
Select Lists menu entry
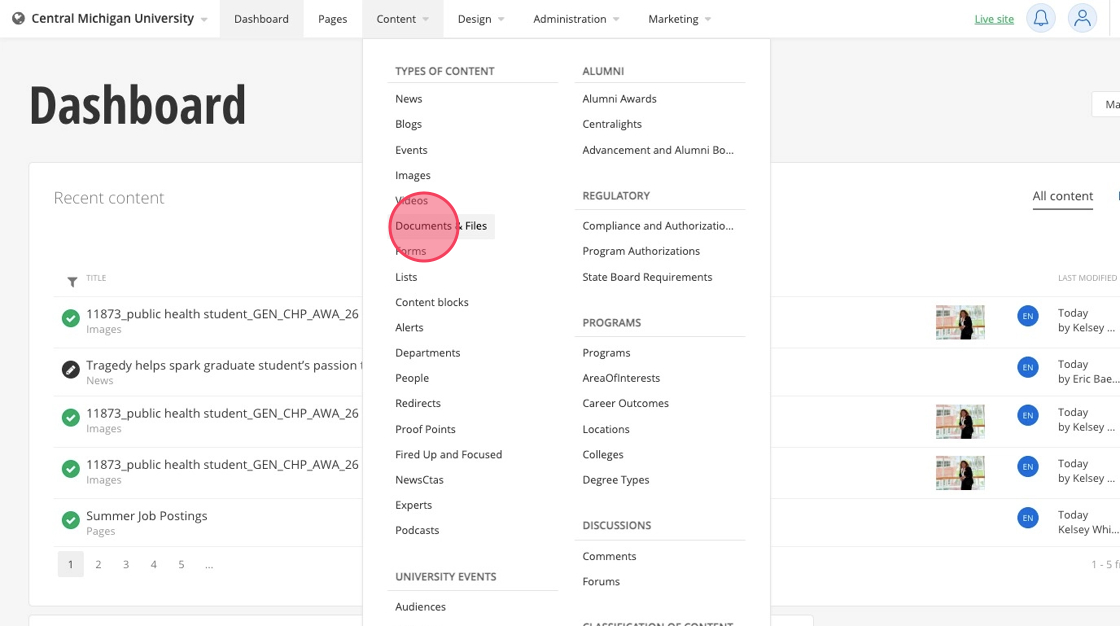406,277
